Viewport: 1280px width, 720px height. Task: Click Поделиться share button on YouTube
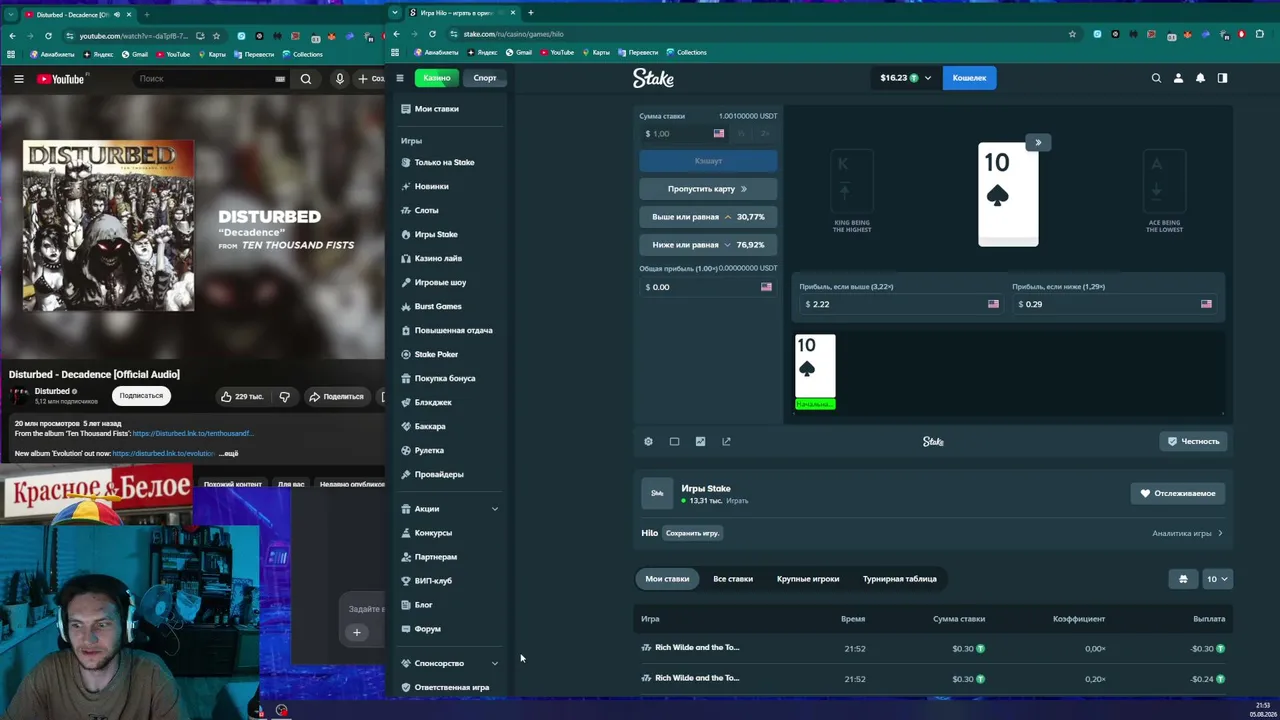click(336, 396)
